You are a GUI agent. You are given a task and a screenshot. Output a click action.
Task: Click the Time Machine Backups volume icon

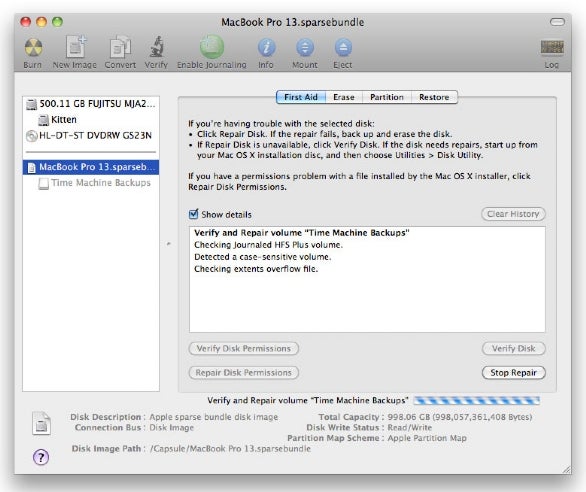pyautogui.click(x=44, y=183)
